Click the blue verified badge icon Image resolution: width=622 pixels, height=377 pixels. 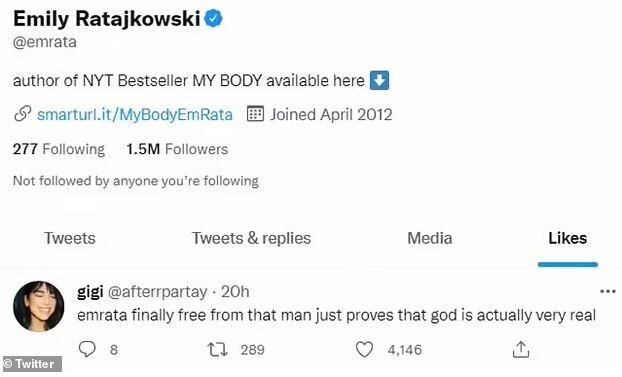click(213, 19)
